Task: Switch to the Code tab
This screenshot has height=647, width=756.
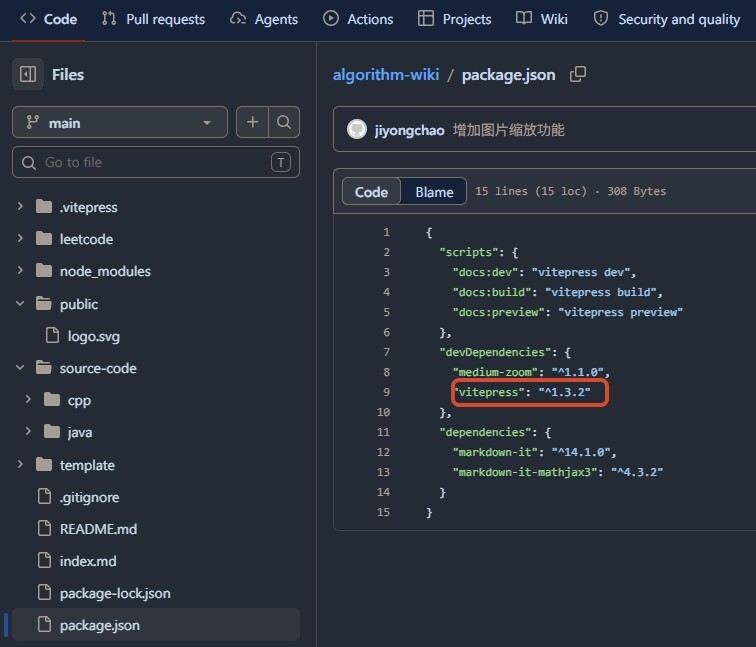Action: [48, 19]
